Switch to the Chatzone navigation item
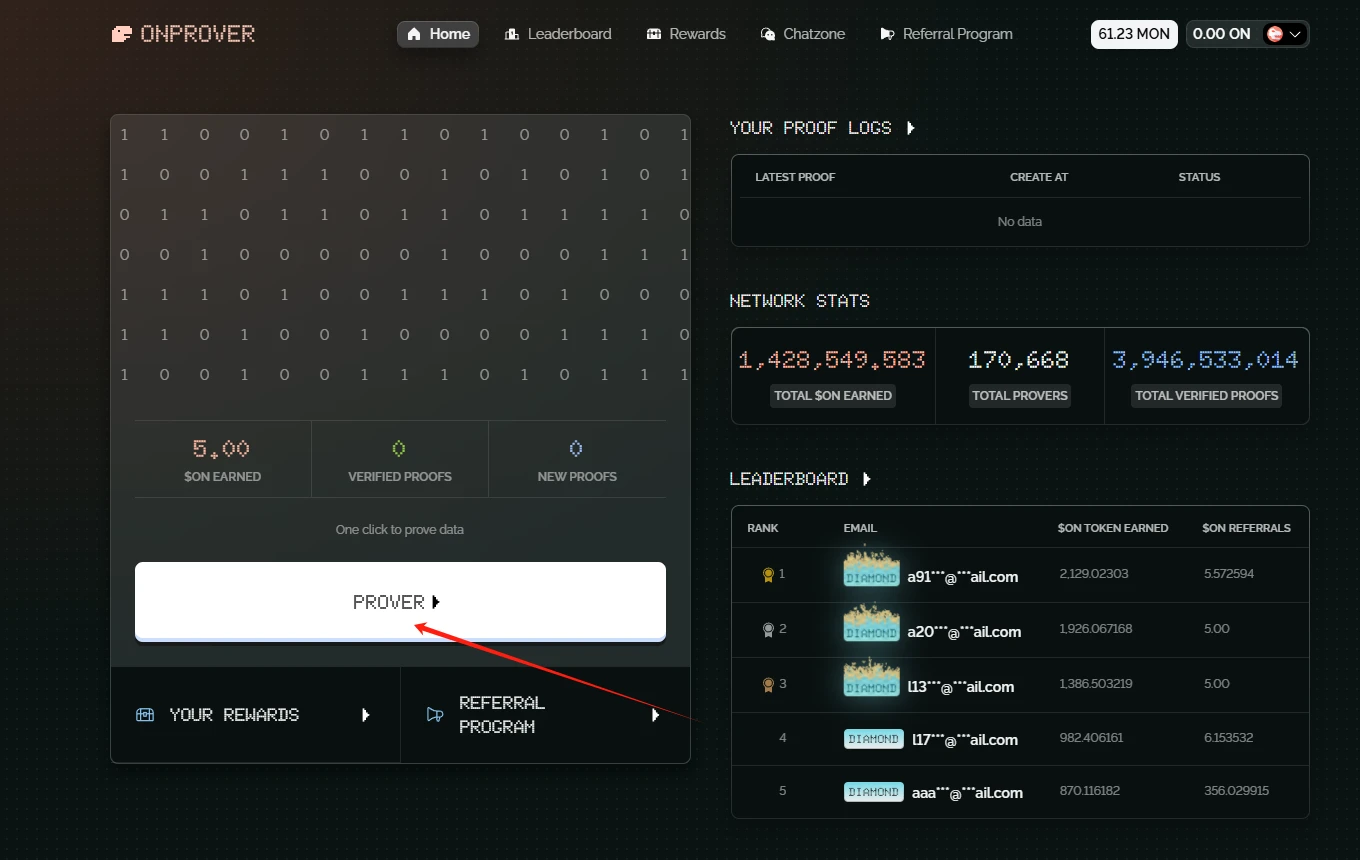1360x860 pixels. point(803,34)
